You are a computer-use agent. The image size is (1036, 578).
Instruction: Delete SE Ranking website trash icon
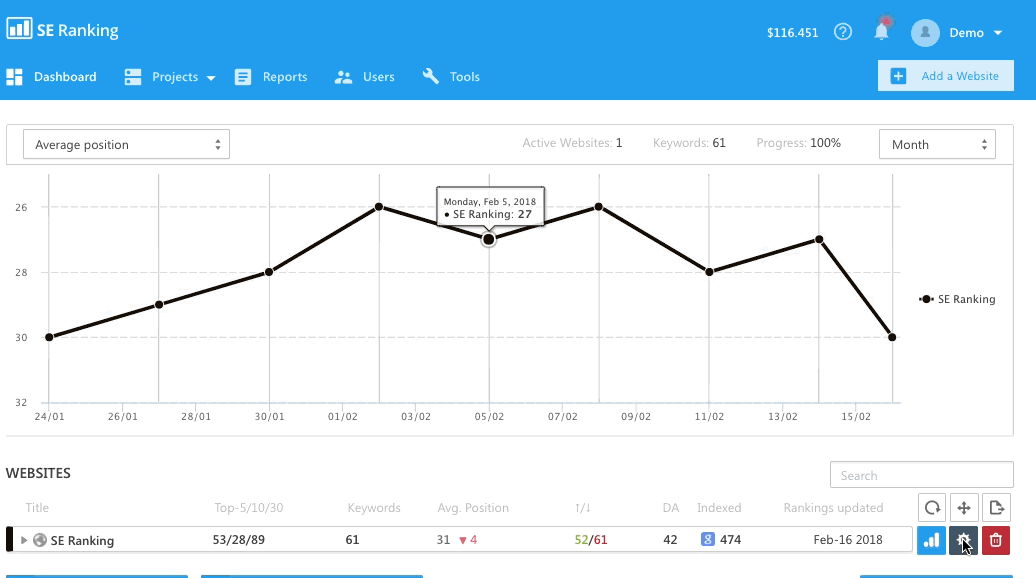[996, 540]
